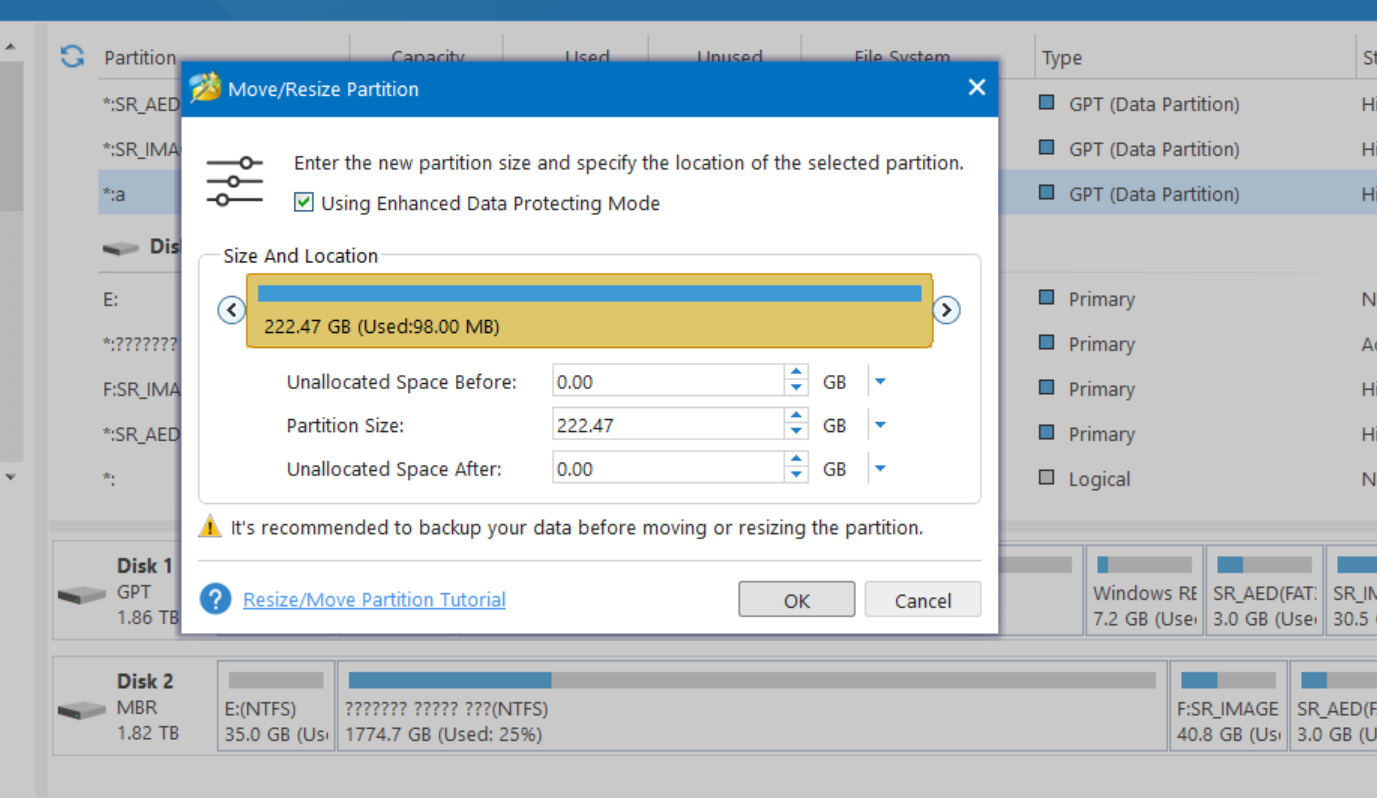Open unit dropdown for Partition Size
Viewport: 1377px width, 798px height.
click(x=880, y=425)
